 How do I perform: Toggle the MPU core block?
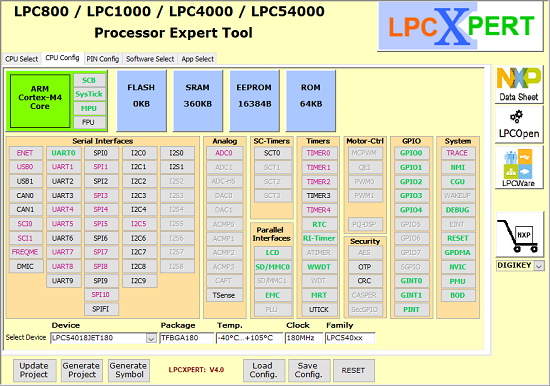point(89,108)
